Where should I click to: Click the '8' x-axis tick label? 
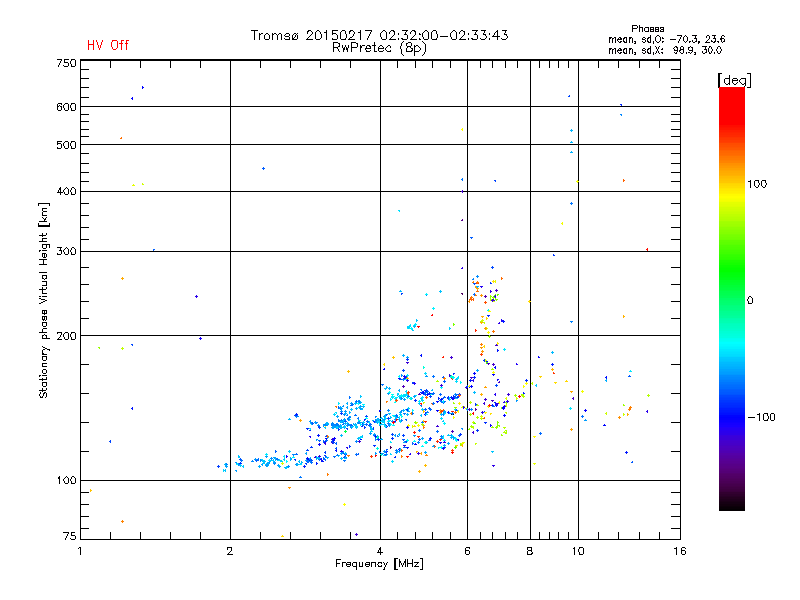tap(530, 551)
